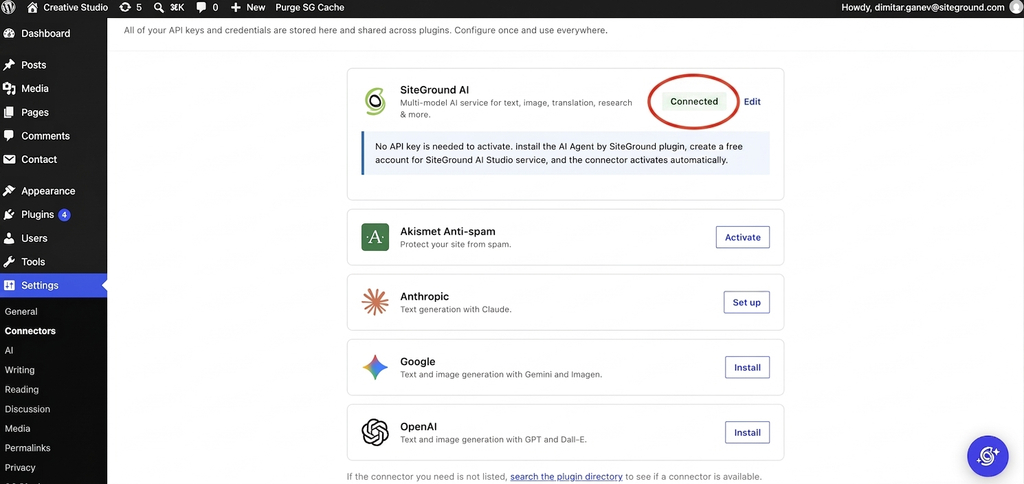Click the user avatar in top bar
The image size is (1024, 484).
[x=1015, y=8]
